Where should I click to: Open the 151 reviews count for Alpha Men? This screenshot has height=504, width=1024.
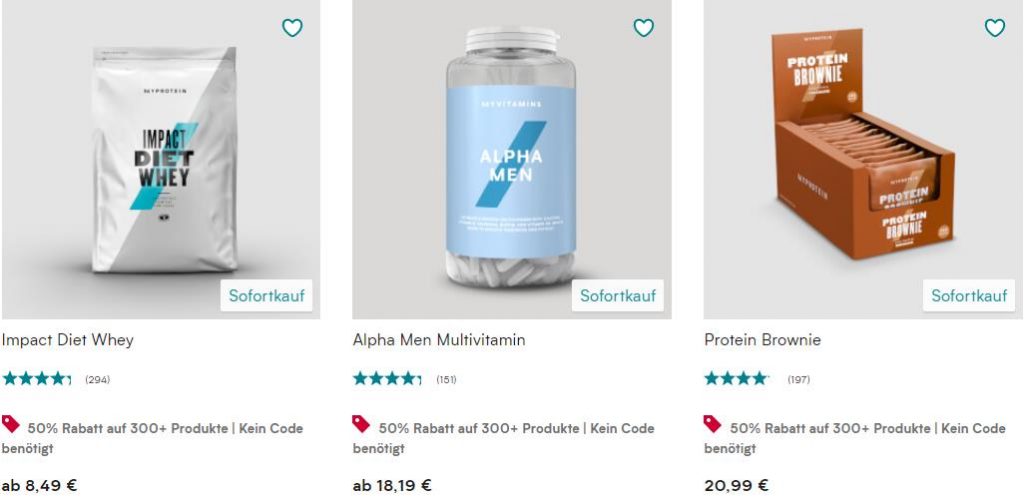point(446,380)
